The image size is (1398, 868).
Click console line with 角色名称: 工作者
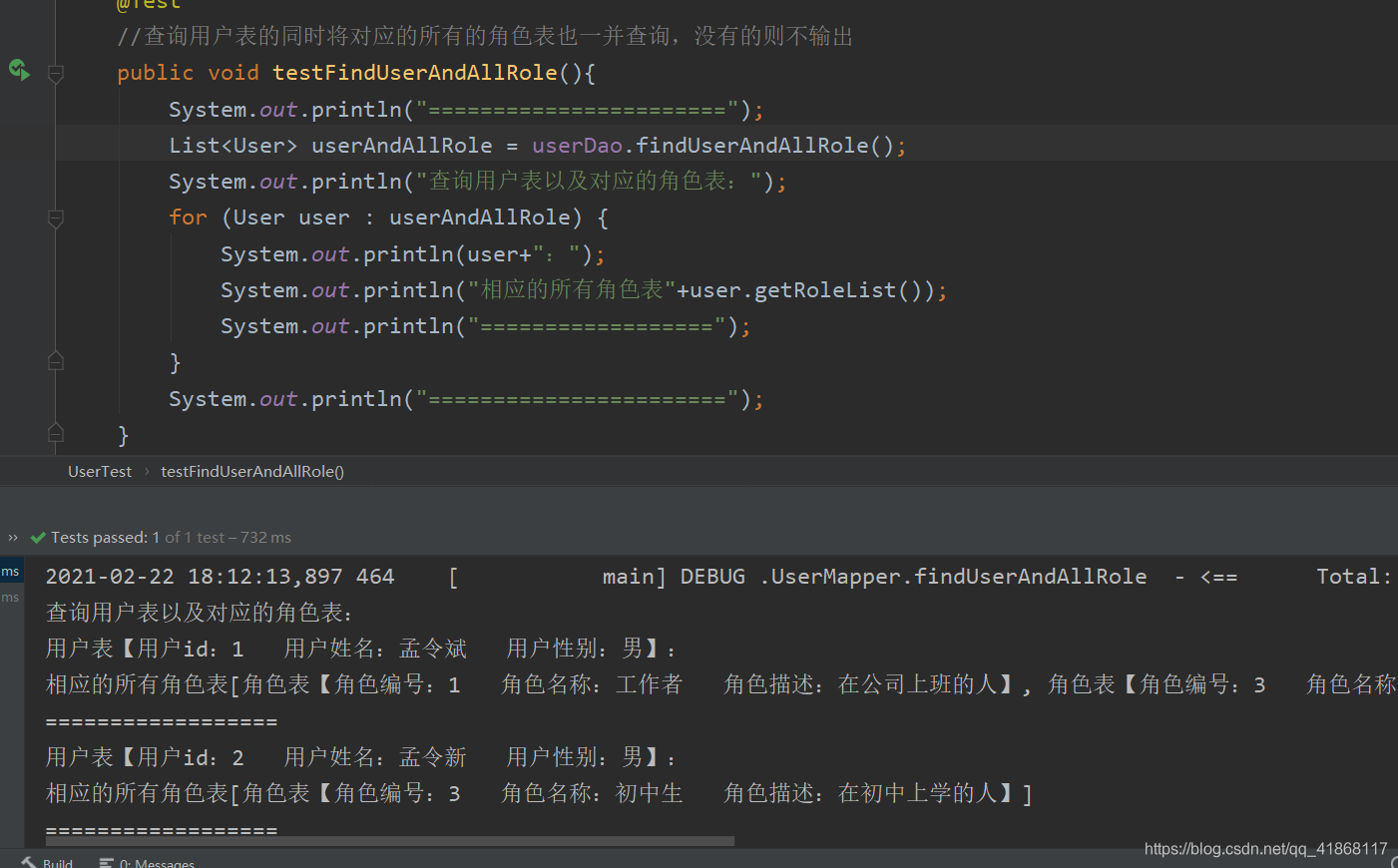(x=720, y=684)
